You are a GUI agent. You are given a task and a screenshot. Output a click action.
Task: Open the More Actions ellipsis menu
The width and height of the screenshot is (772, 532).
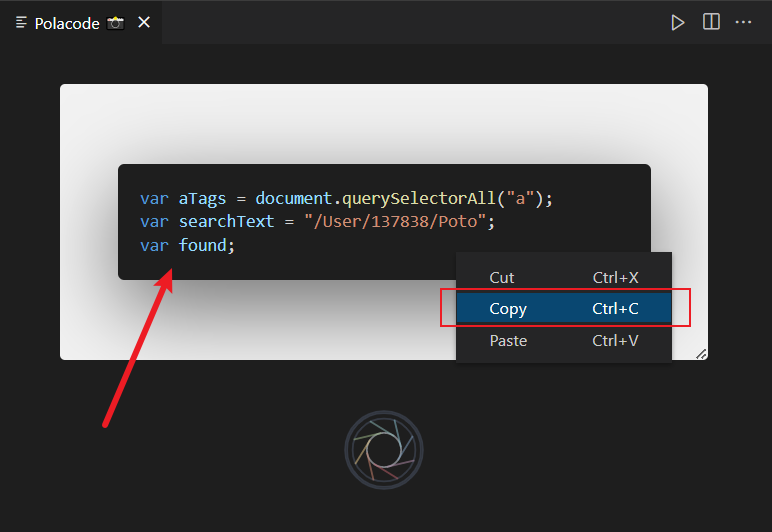[x=743, y=22]
